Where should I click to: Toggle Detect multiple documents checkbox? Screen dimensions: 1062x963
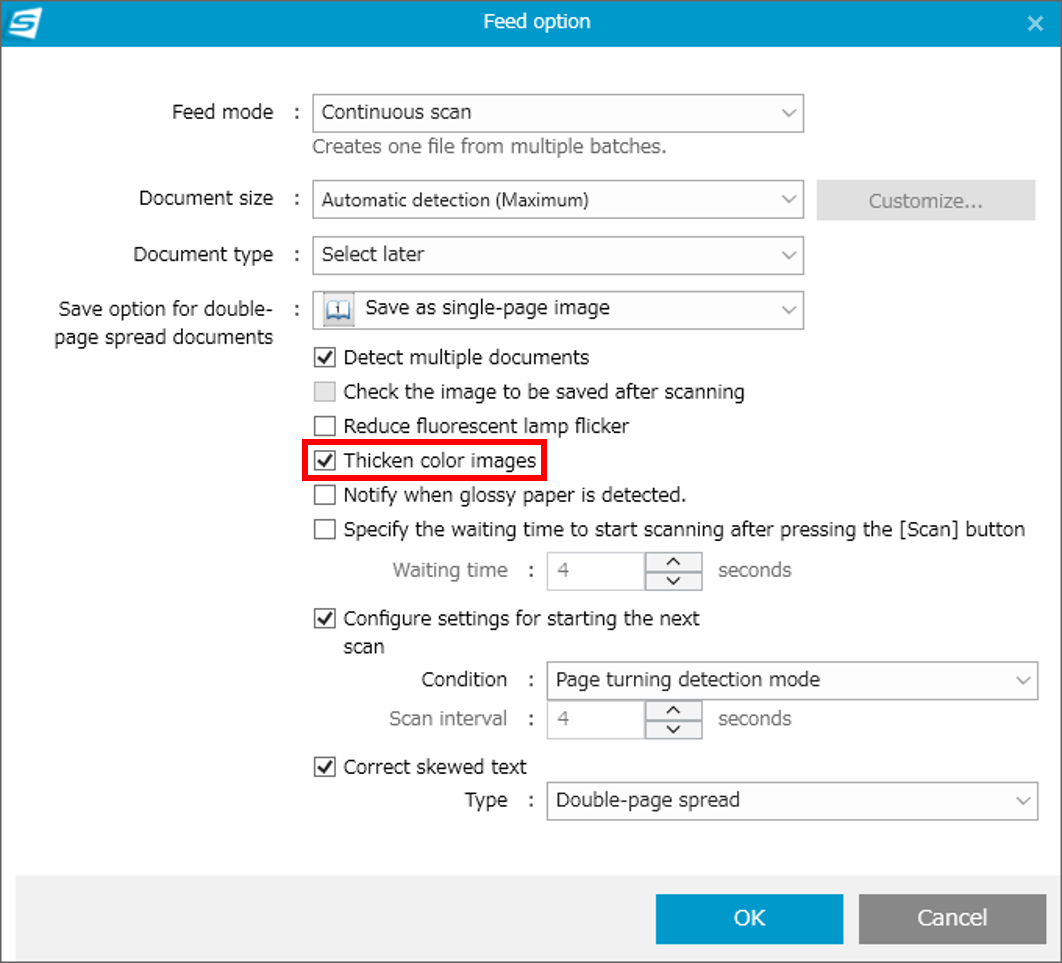[x=324, y=357]
